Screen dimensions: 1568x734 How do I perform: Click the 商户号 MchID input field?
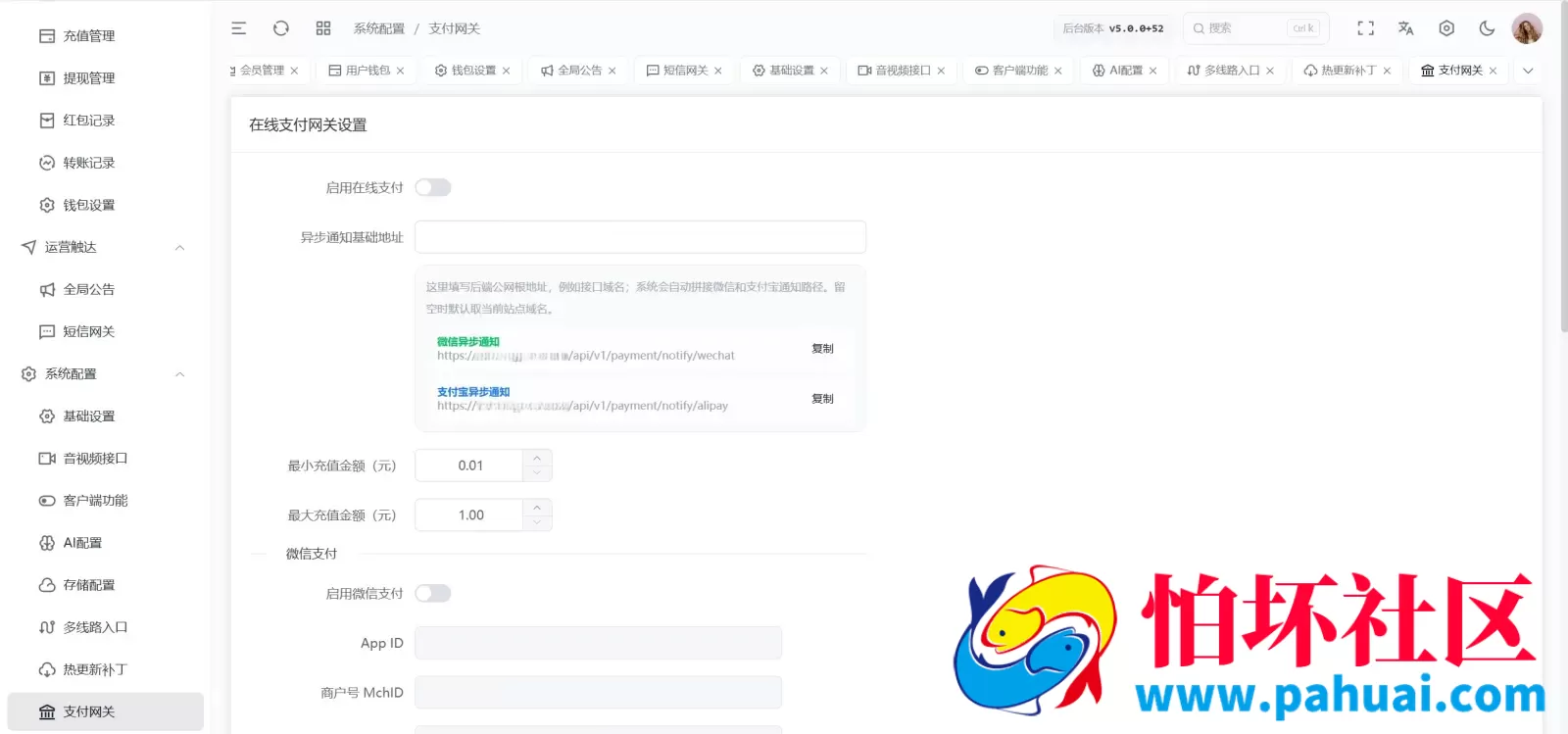pos(598,693)
